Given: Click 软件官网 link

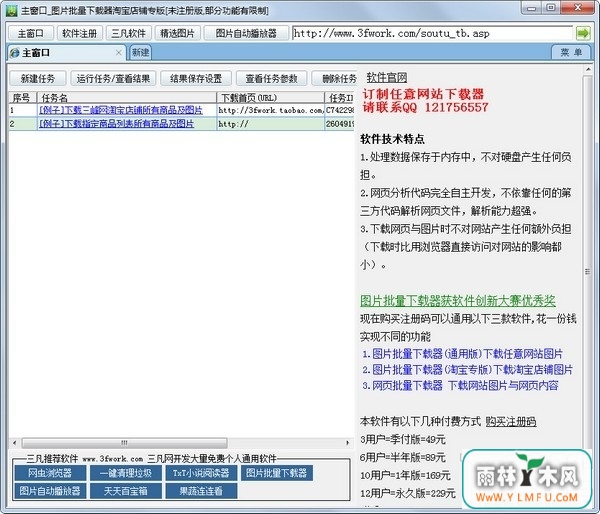Looking at the screenshot, I should [x=386, y=77].
